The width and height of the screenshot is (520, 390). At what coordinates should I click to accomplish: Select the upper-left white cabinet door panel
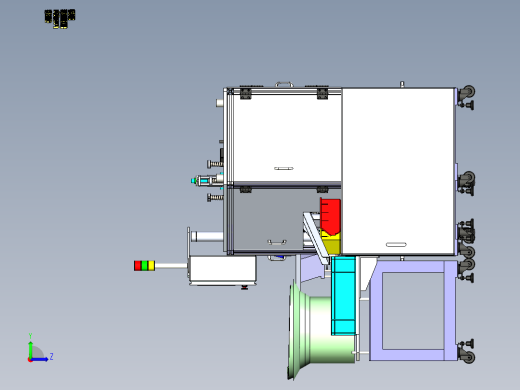pos(287,138)
